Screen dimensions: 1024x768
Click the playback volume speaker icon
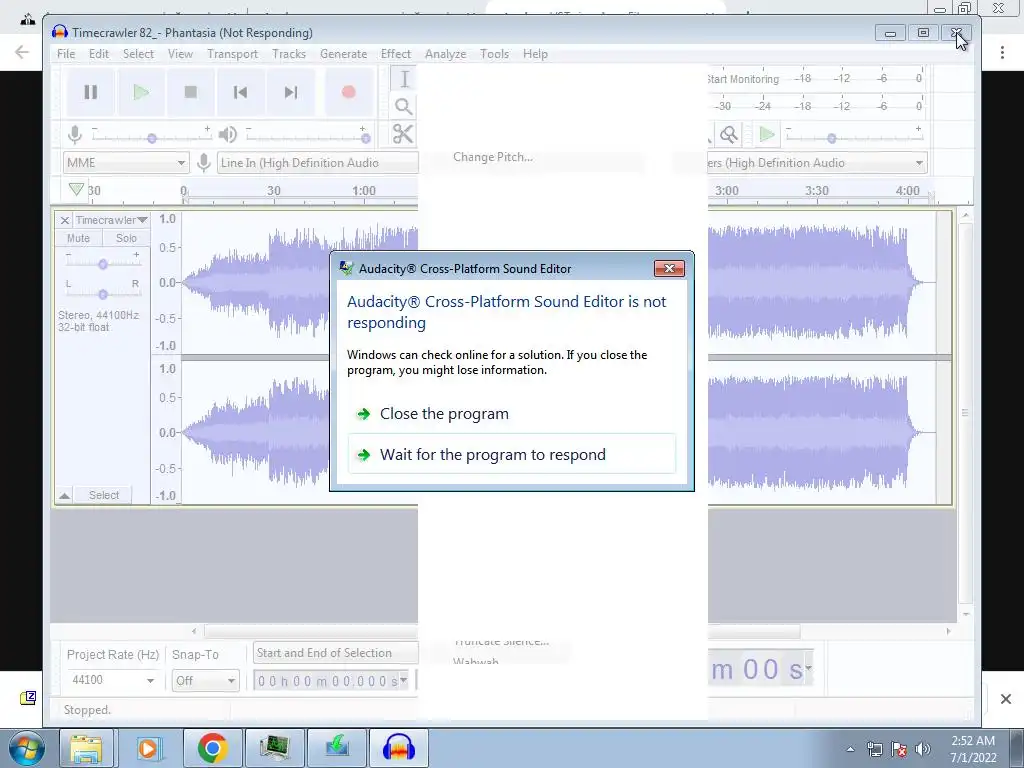(x=227, y=135)
